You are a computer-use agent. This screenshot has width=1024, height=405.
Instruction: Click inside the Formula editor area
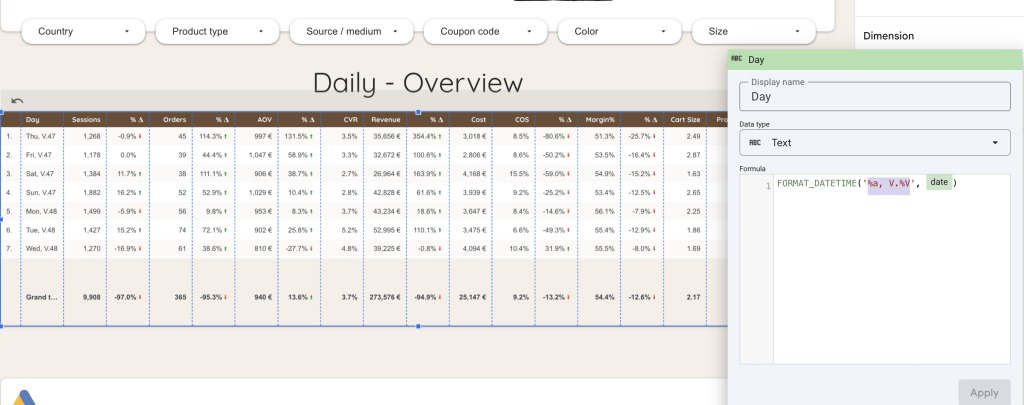(890, 280)
